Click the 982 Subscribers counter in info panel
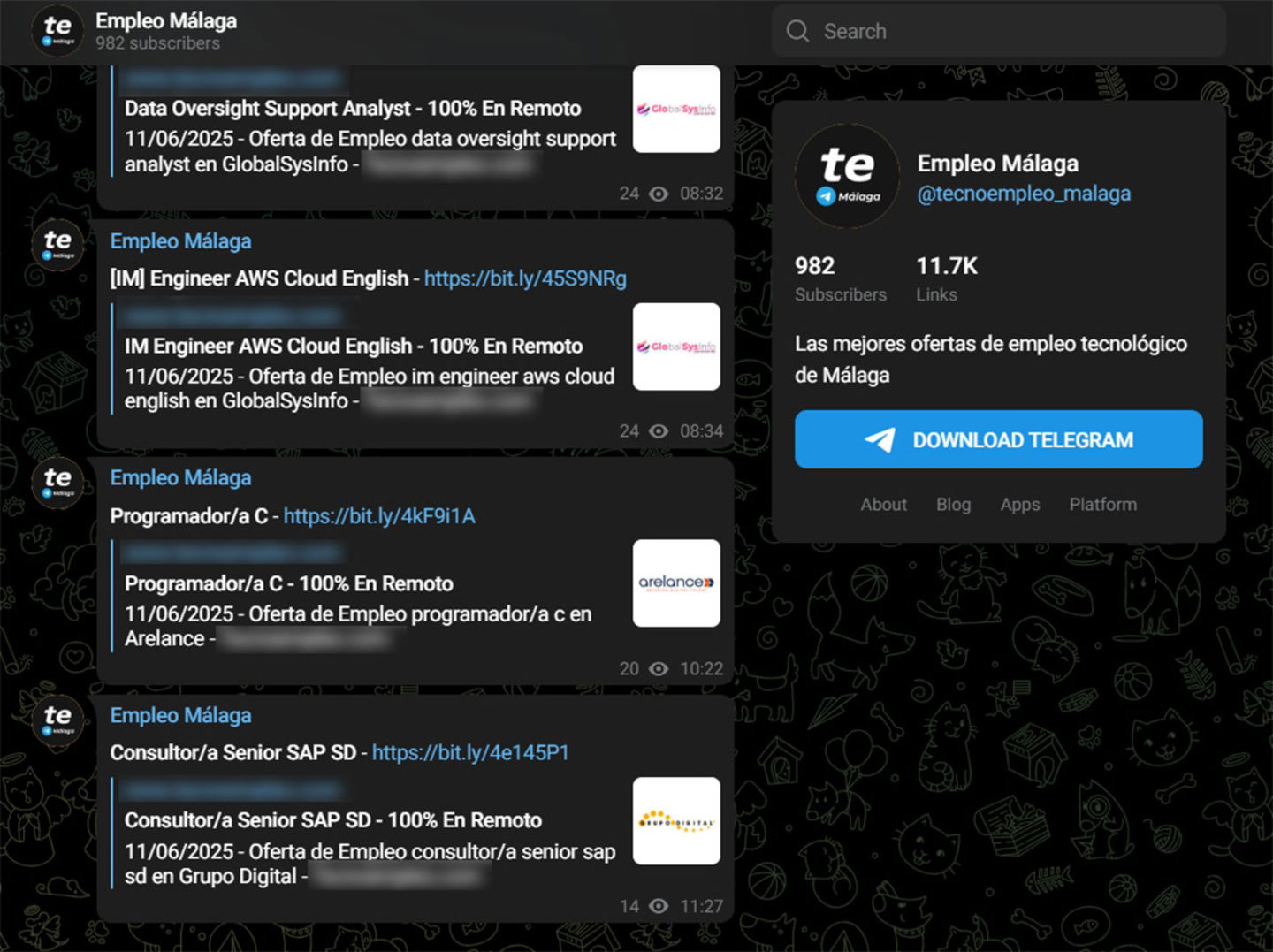Image resolution: width=1273 pixels, height=952 pixels. point(841,278)
